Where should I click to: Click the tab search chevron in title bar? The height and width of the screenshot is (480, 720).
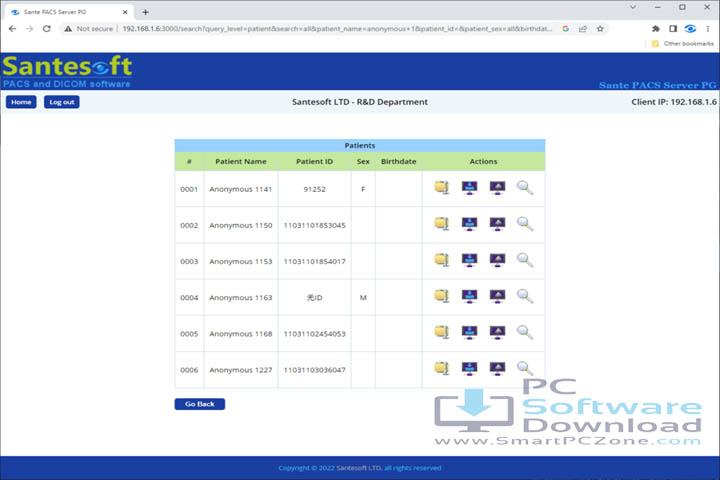pyautogui.click(x=633, y=7)
